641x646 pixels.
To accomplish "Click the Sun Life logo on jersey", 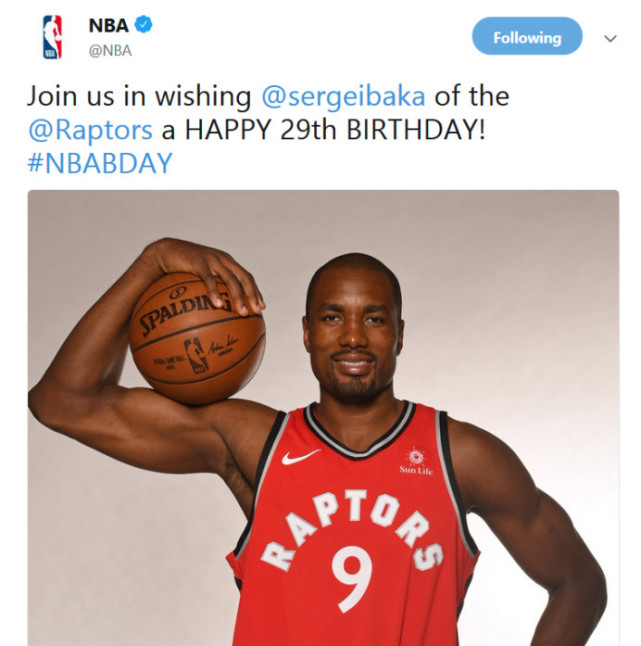I will click(x=416, y=461).
